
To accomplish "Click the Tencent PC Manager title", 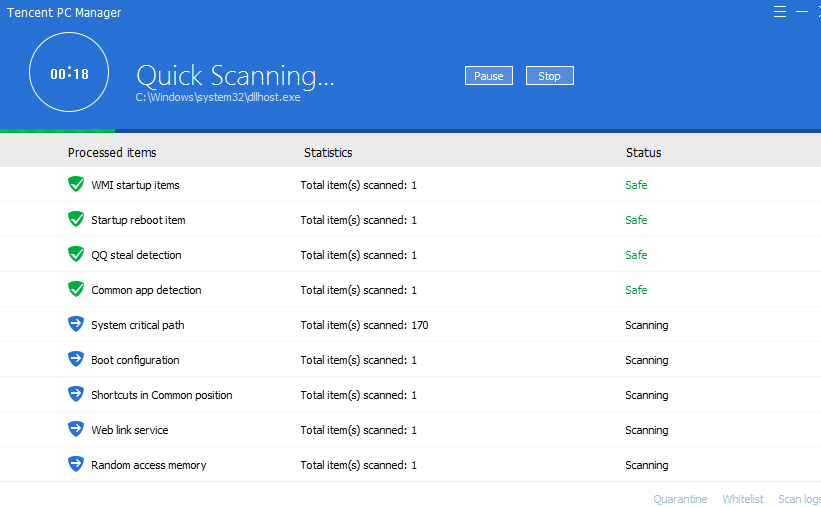I will (x=64, y=13).
